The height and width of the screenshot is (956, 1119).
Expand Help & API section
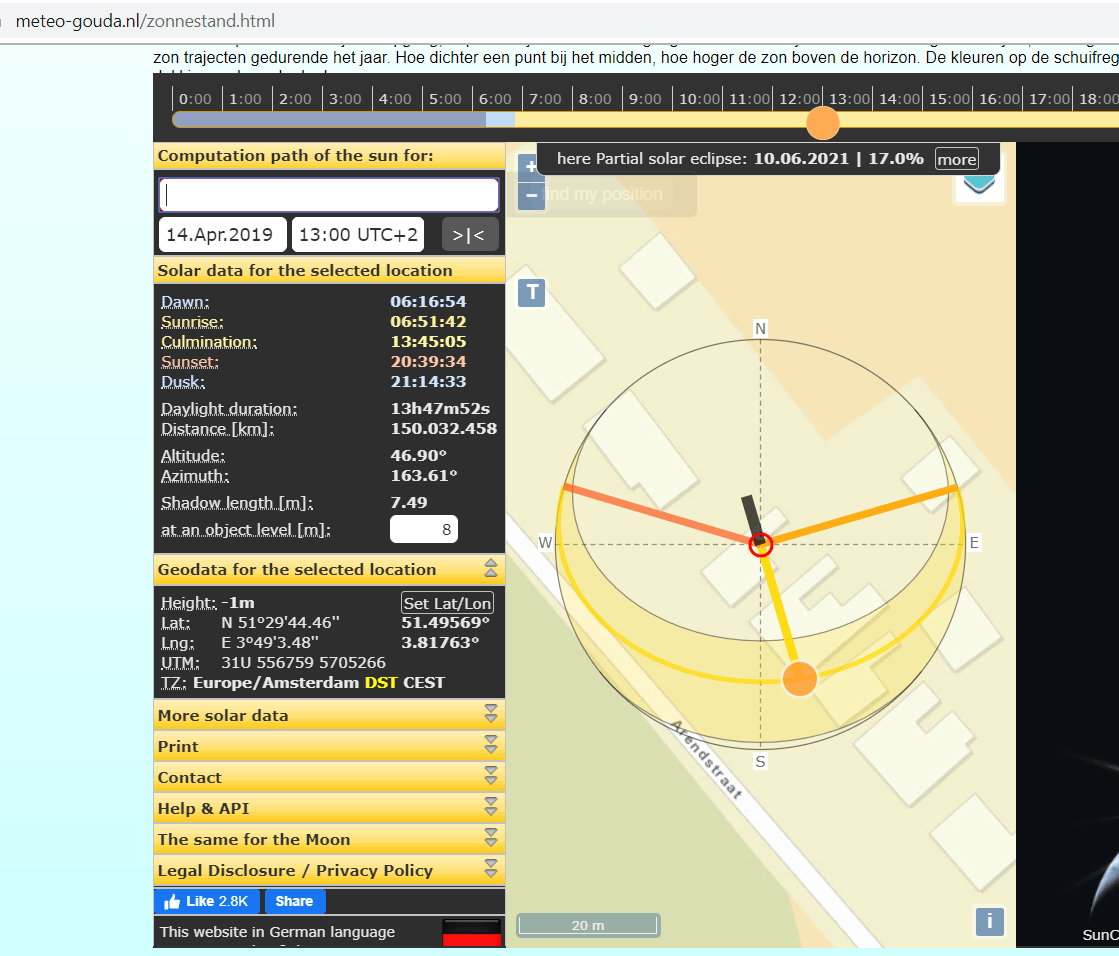[491, 808]
